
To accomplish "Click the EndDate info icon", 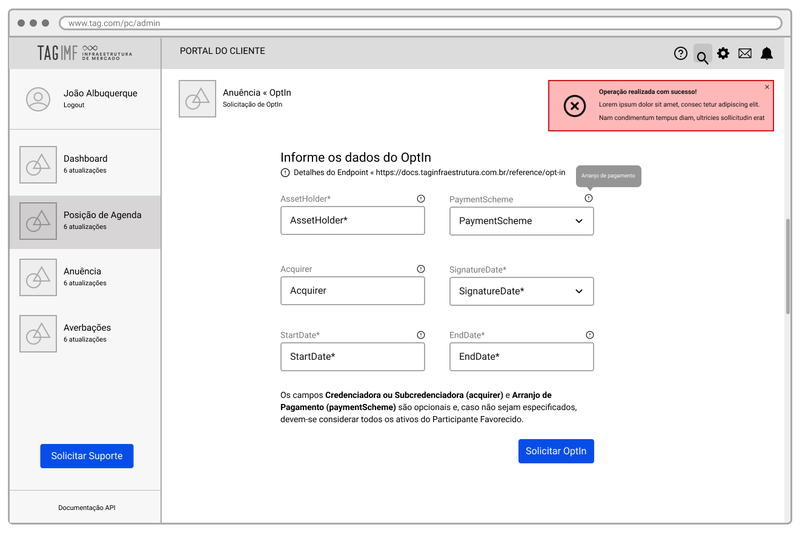I will click(590, 335).
